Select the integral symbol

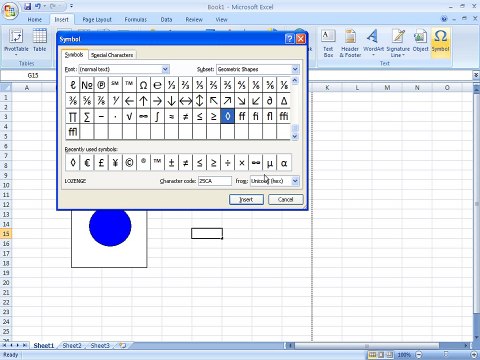[x=157, y=116]
